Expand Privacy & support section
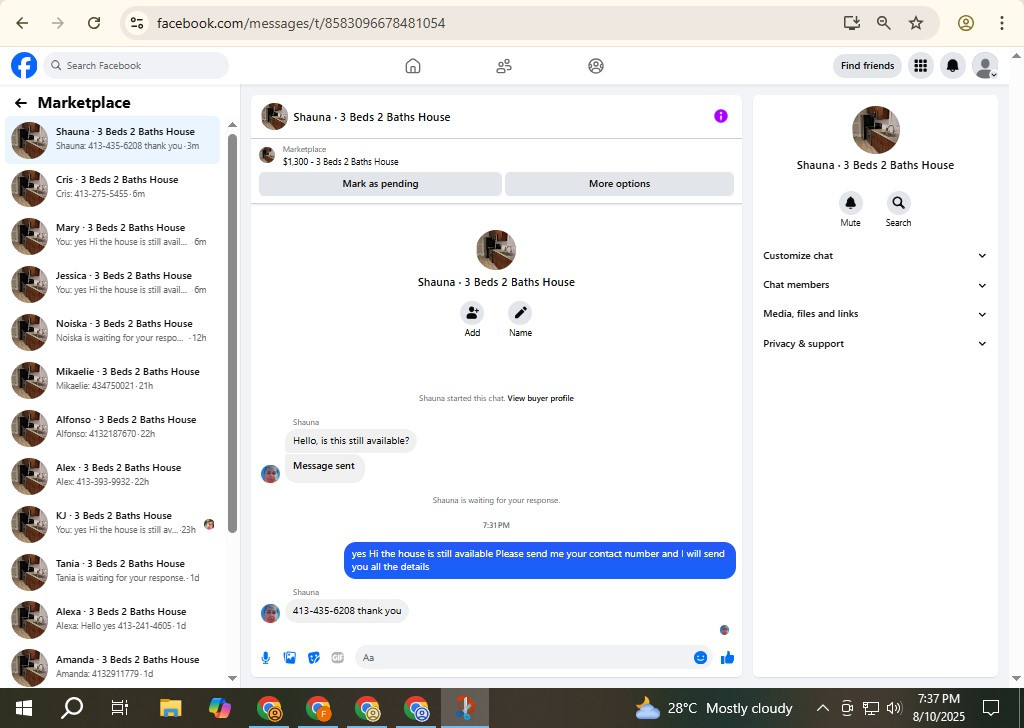Screen dimensions: 1024x728 [x=875, y=343]
